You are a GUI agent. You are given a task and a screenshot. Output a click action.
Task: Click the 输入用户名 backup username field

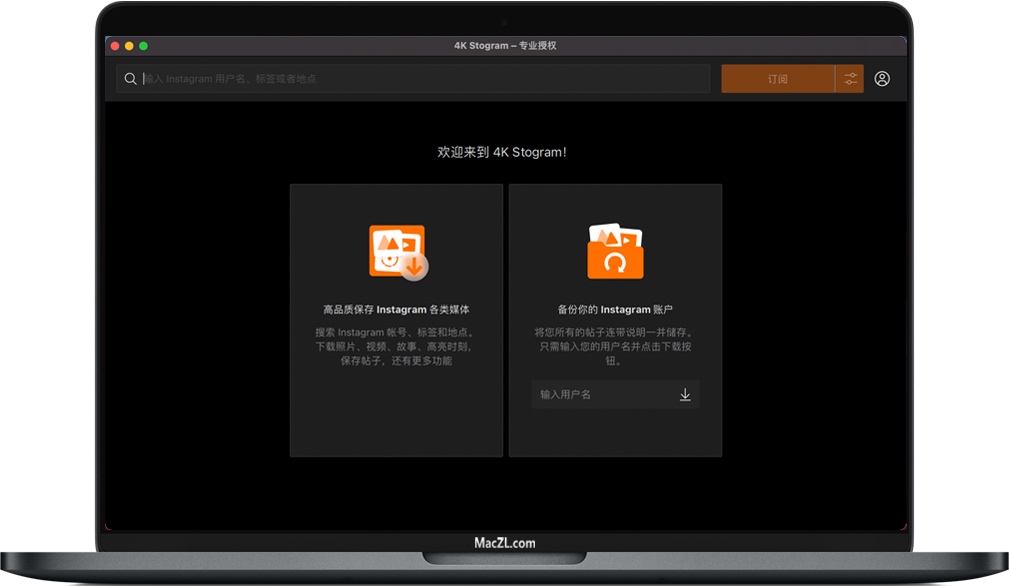click(600, 395)
